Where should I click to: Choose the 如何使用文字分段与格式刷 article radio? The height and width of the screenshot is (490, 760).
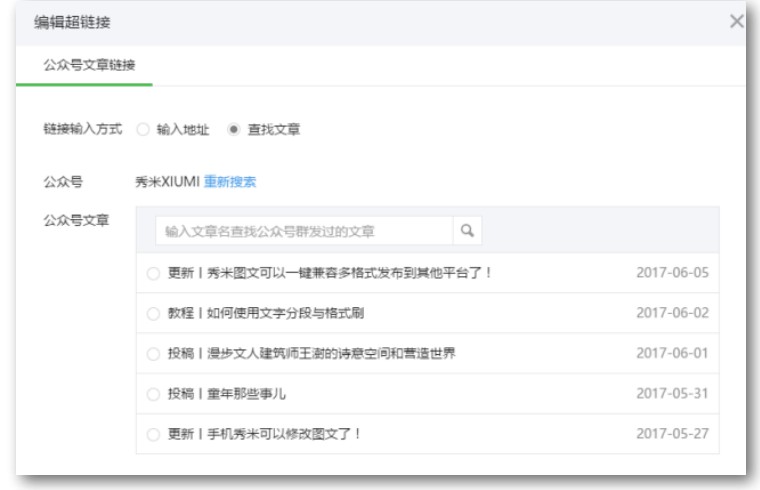tap(153, 314)
